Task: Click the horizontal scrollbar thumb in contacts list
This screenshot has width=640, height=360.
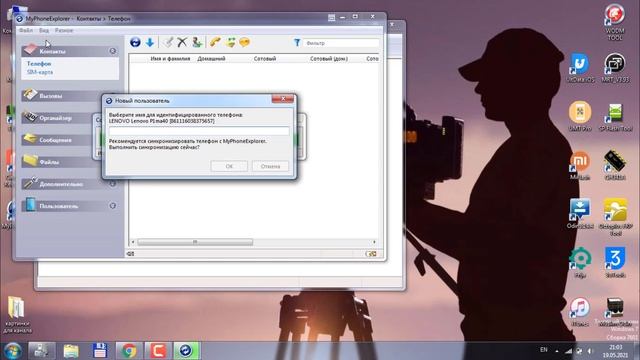Action: 195,242
